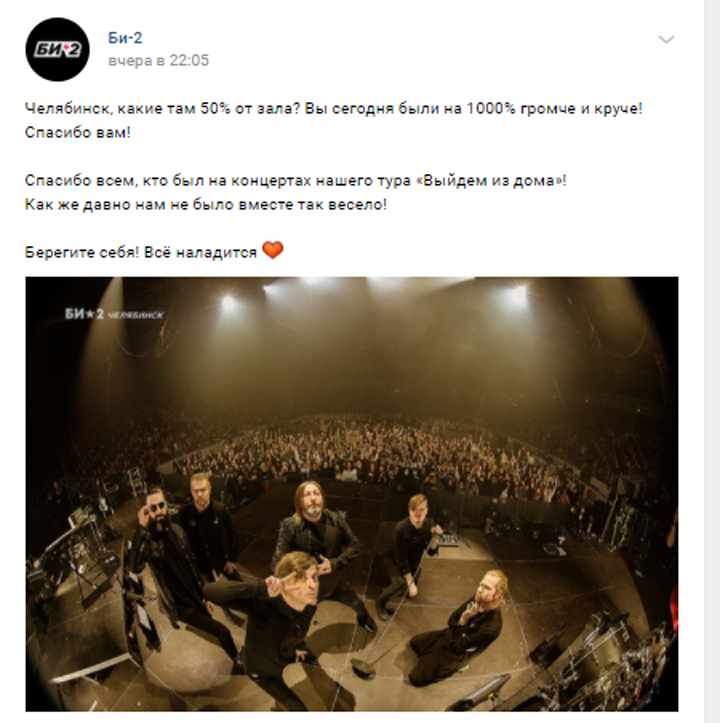Open the Би-2 community name link
The image size is (720, 723).
click(x=125, y=38)
